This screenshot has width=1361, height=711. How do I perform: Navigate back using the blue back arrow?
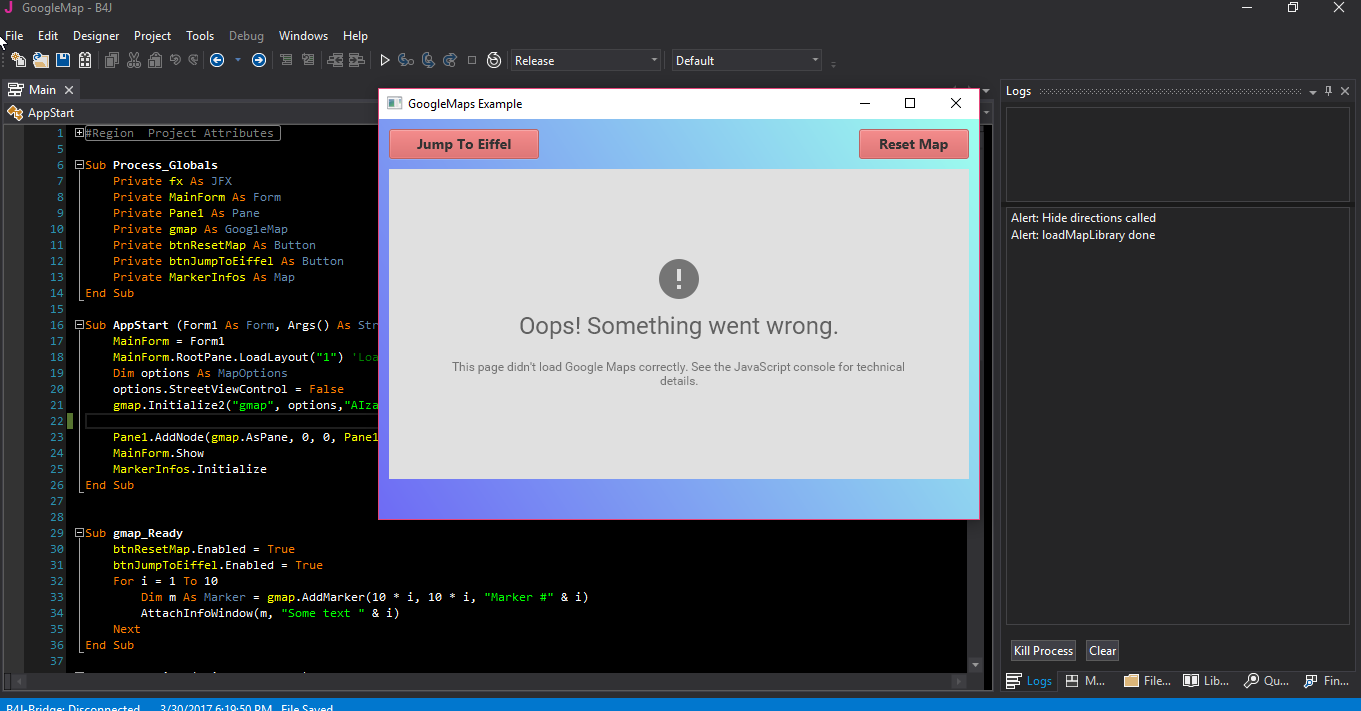(x=218, y=60)
